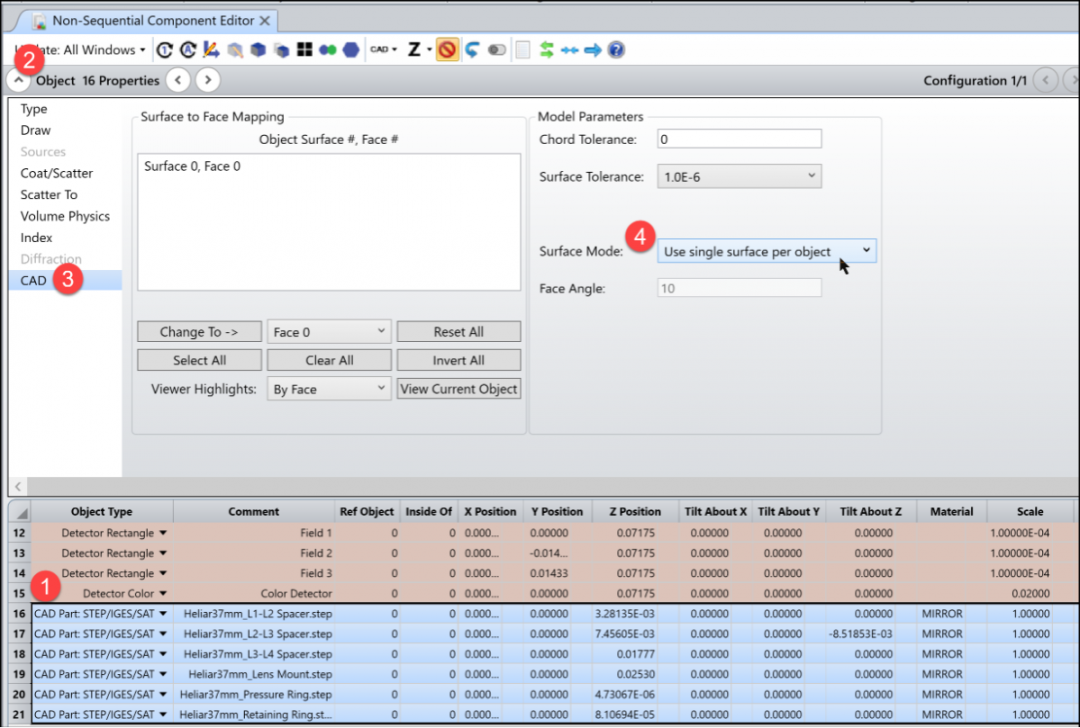Click the red prohibited circle toolbar icon
Screen dimensions: 1080x728
[x=447, y=50]
